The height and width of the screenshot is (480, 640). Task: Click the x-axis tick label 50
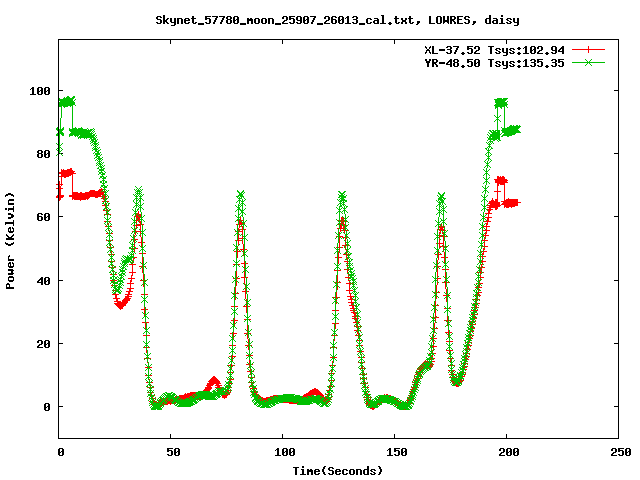173,452
